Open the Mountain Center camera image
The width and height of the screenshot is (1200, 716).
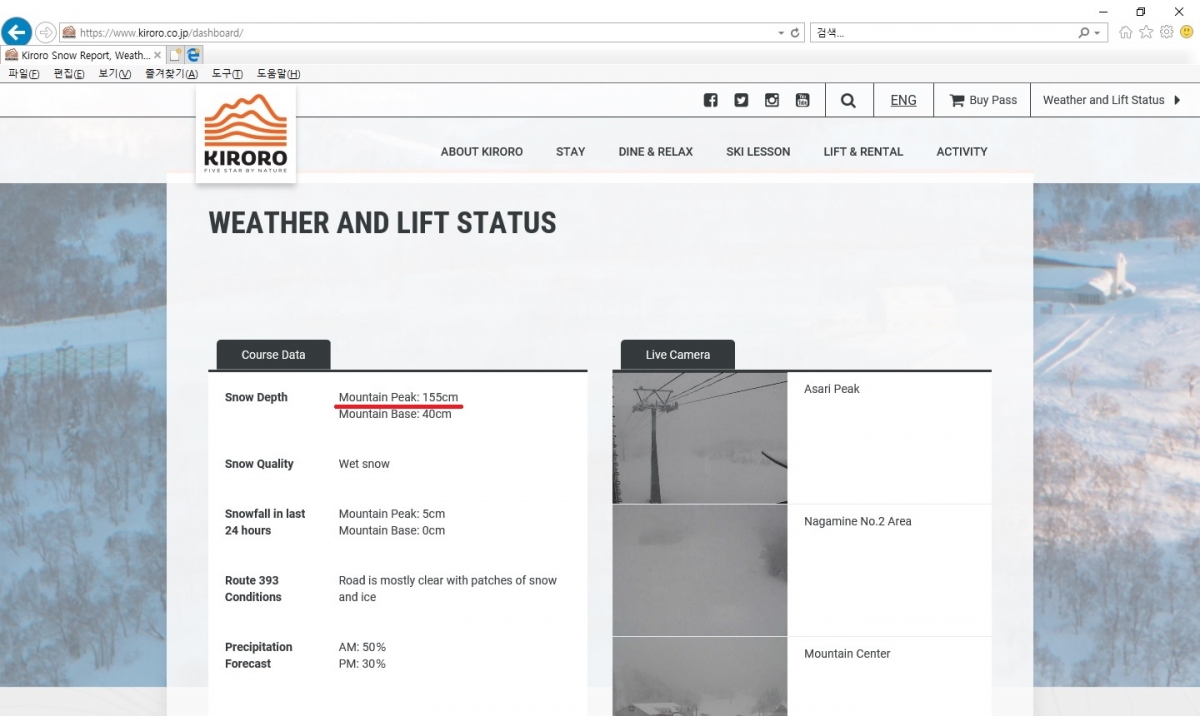point(700,677)
